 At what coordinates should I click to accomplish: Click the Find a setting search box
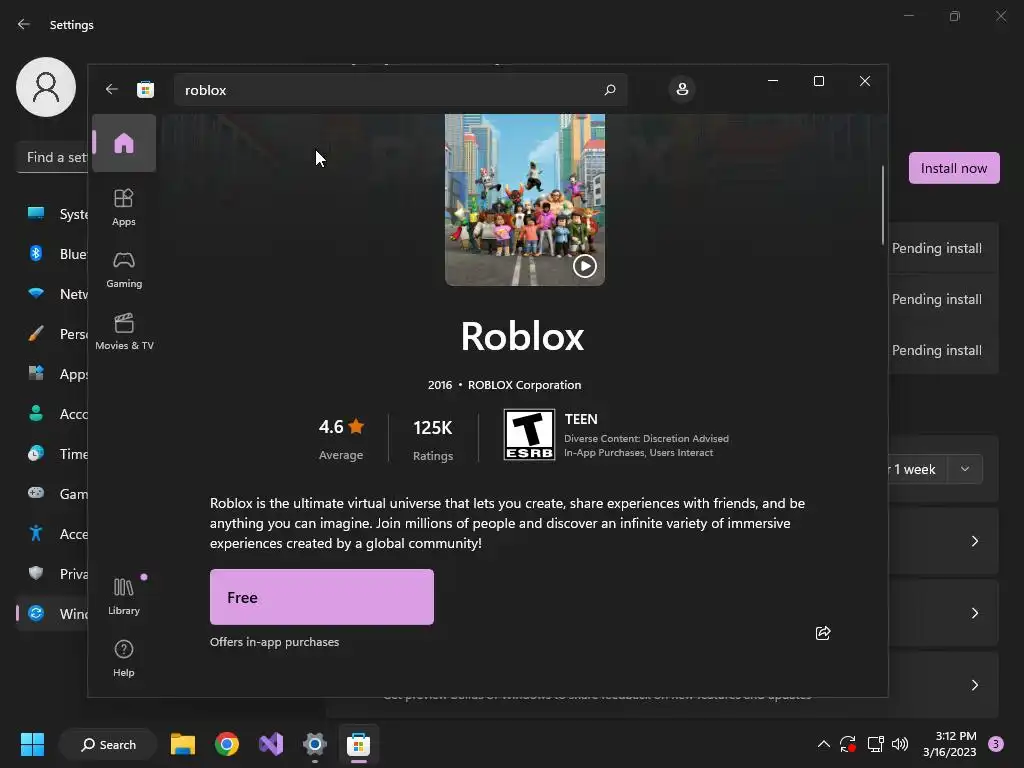pyautogui.click(x=52, y=157)
